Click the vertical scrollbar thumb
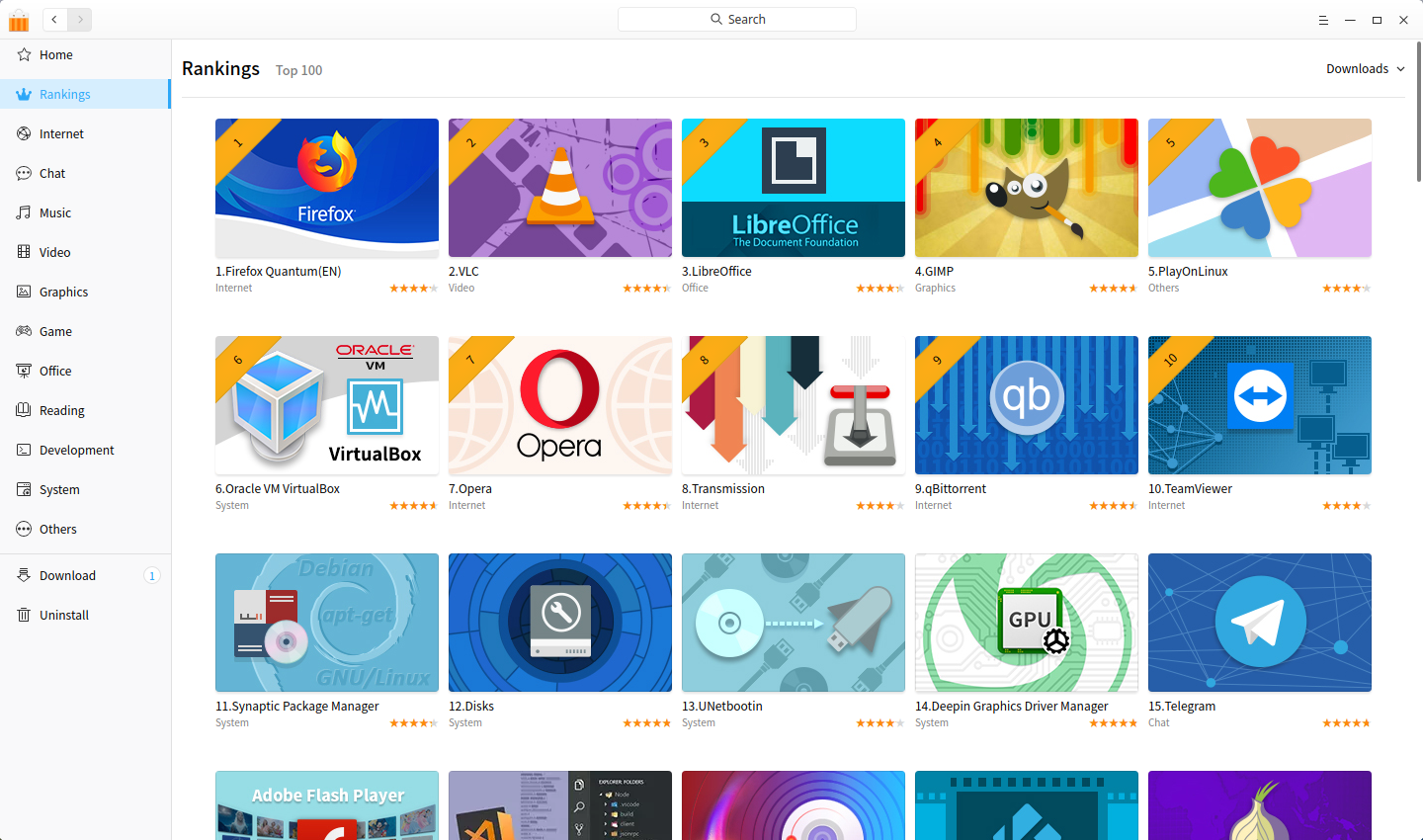Screen dimensions: 1423x840 [x=1419, y=111]
